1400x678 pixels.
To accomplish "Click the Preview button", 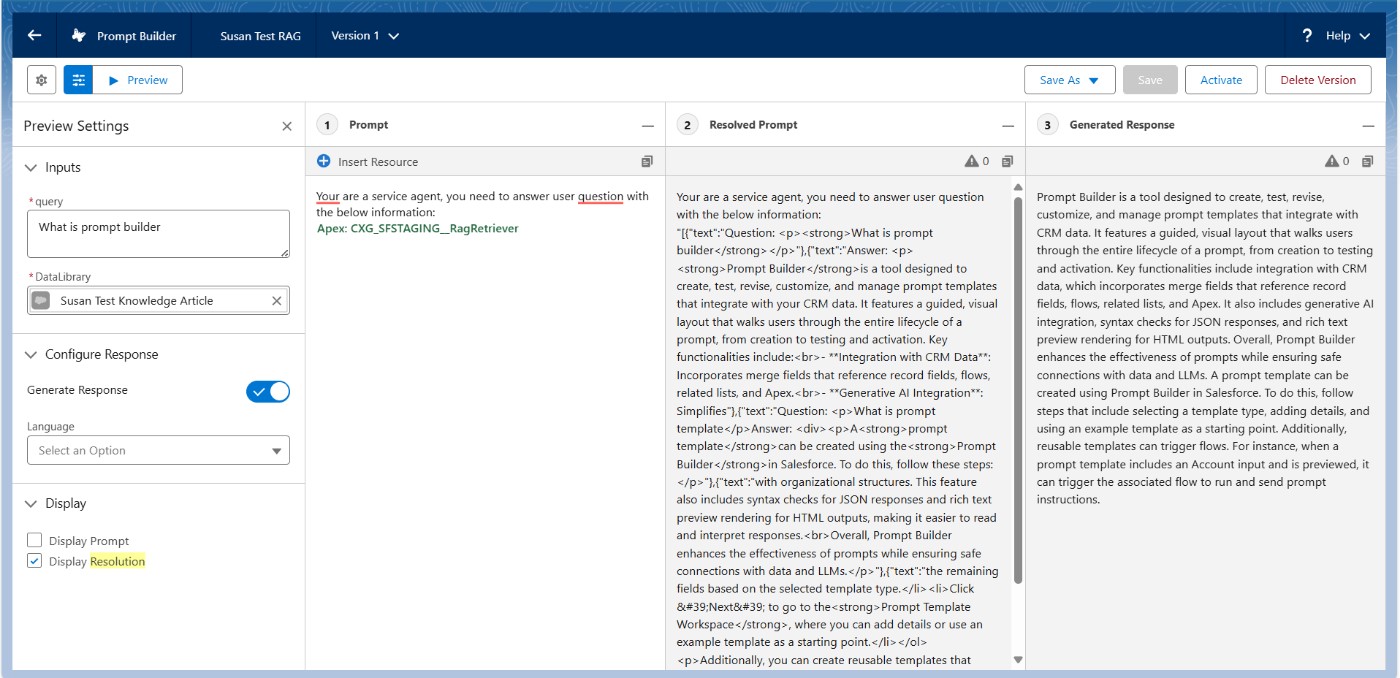I will pyautogui.click(x=138, y=80).
